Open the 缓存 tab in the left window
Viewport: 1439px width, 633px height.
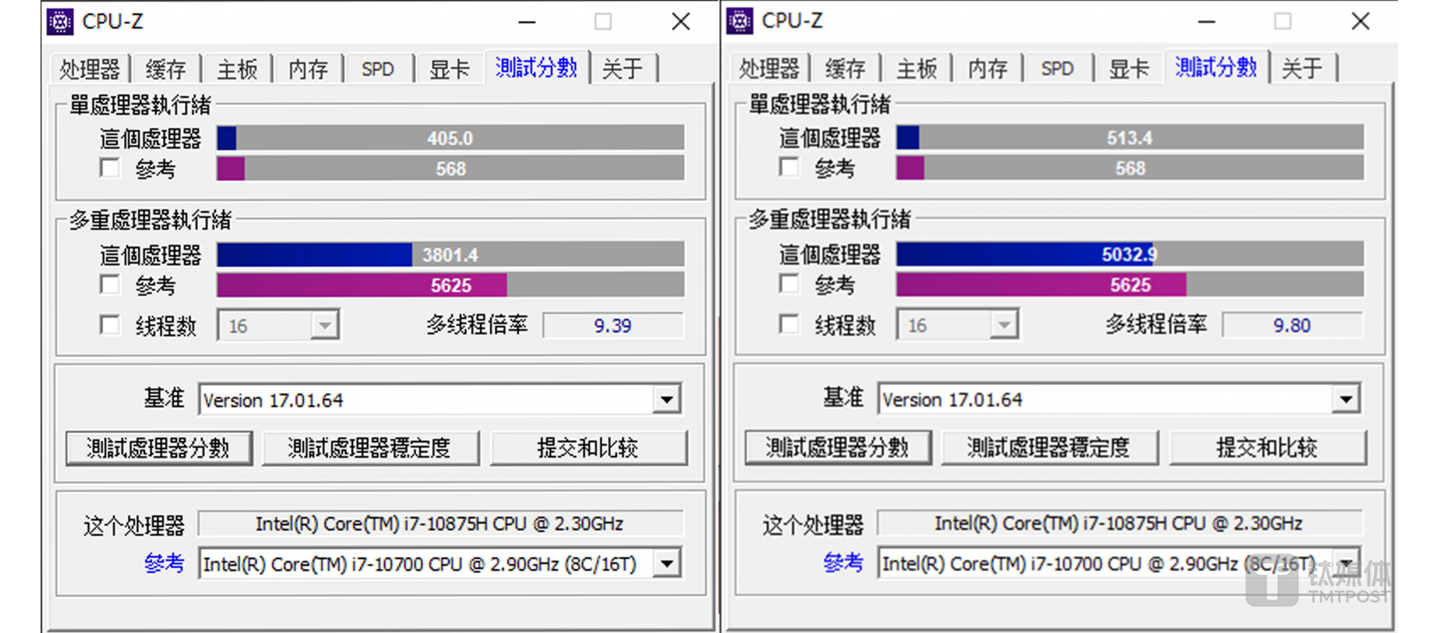coord(165,68)
